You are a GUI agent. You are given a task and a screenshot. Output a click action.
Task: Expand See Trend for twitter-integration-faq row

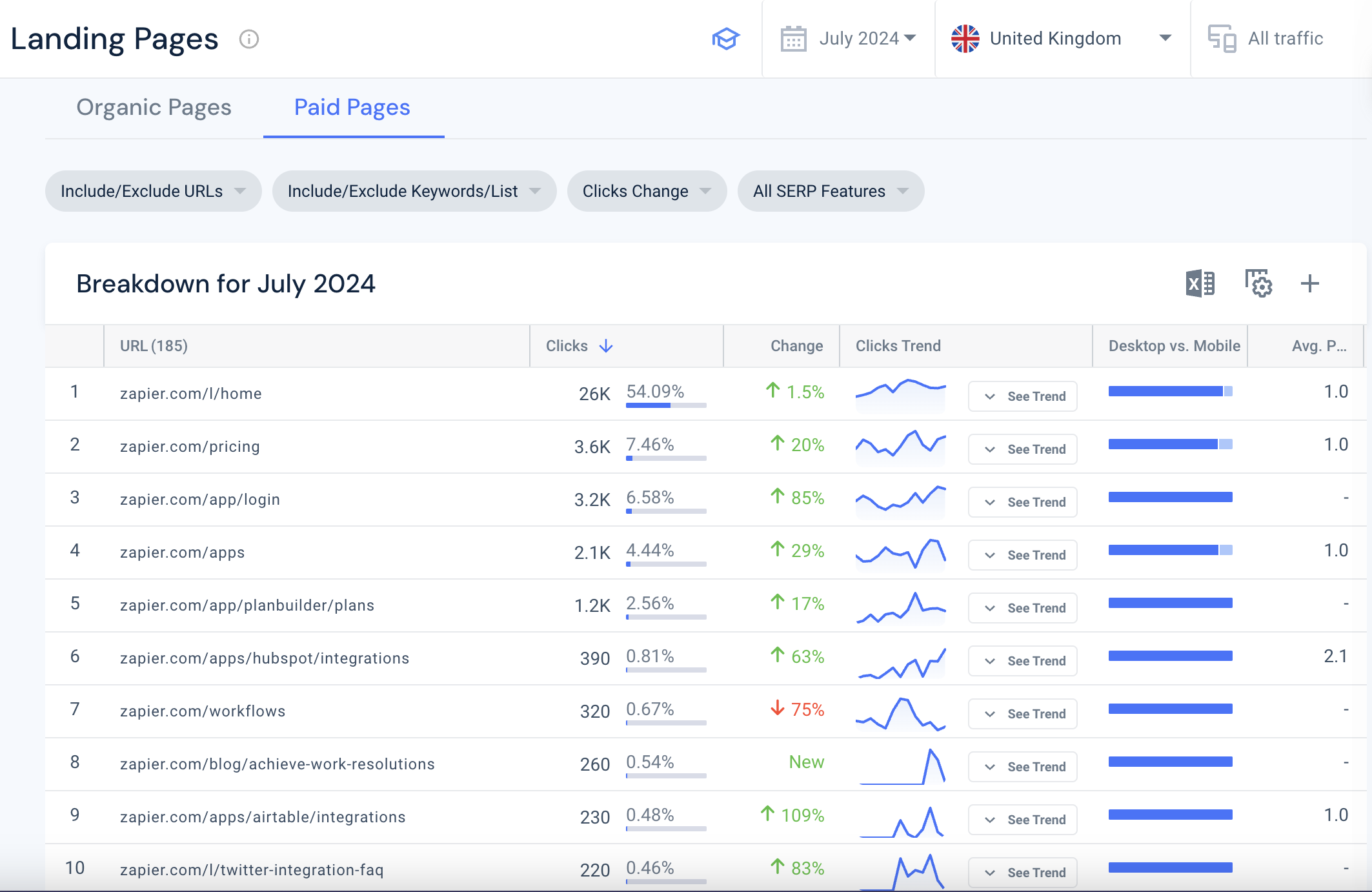[x=1023, y=873]
